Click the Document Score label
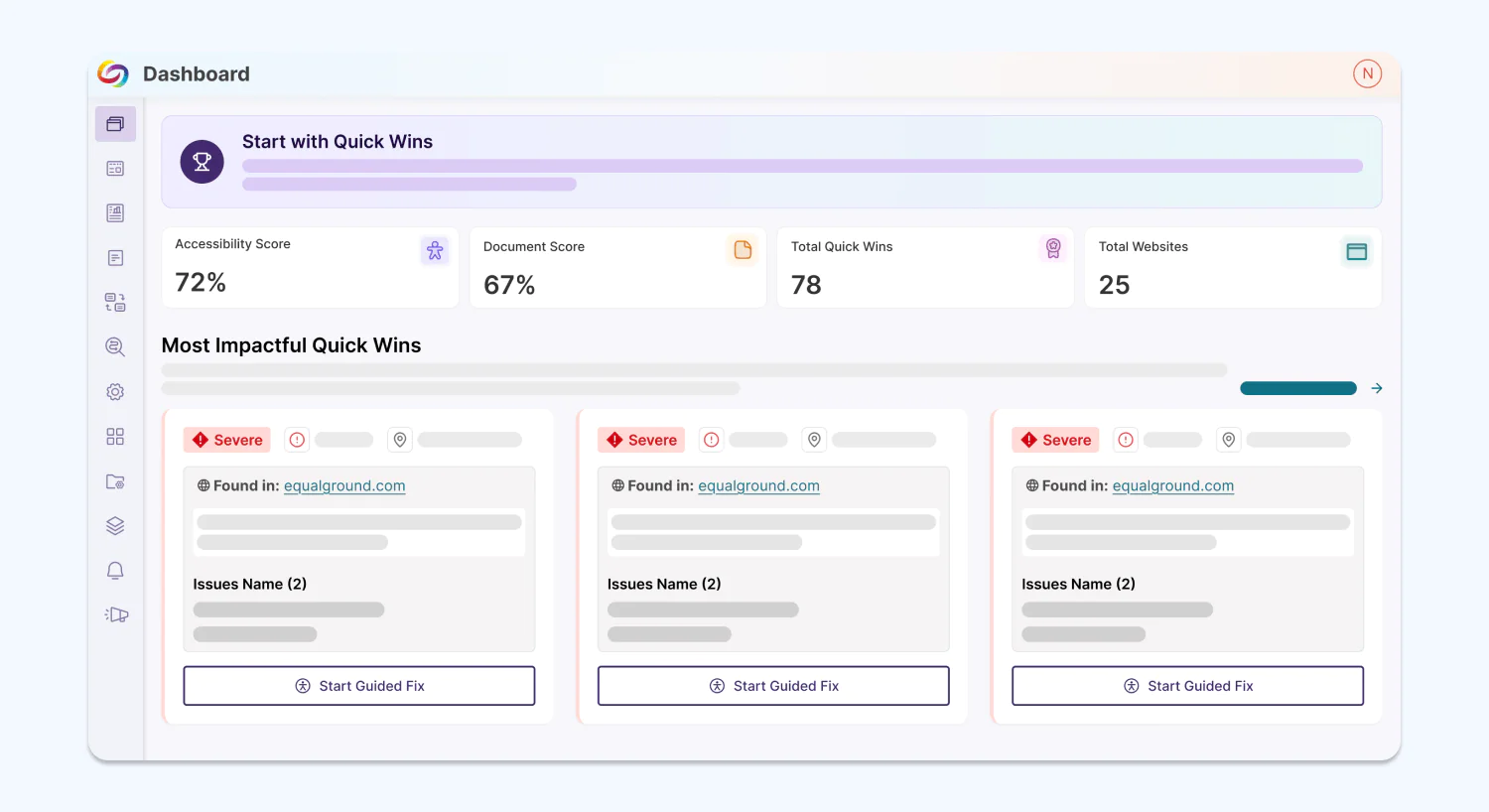This screenshot has width=1489, height=812. click(534, 246)
